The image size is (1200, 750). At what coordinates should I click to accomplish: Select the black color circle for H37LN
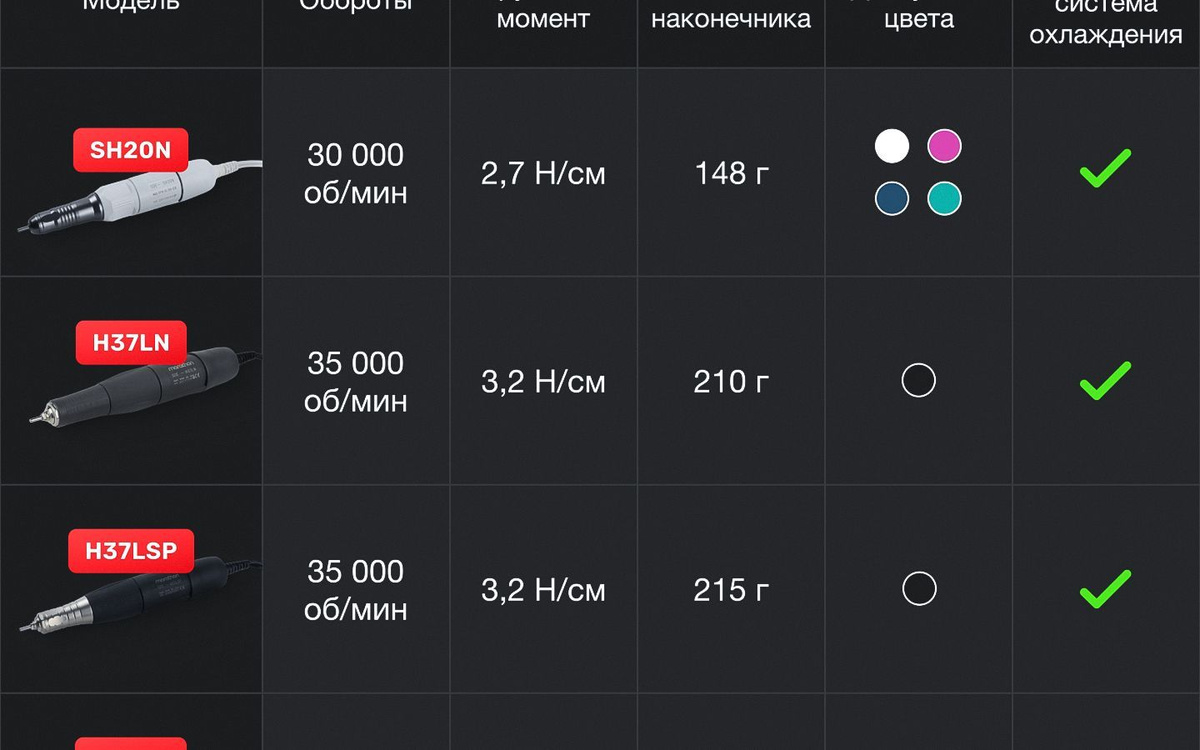click(918, 381)
